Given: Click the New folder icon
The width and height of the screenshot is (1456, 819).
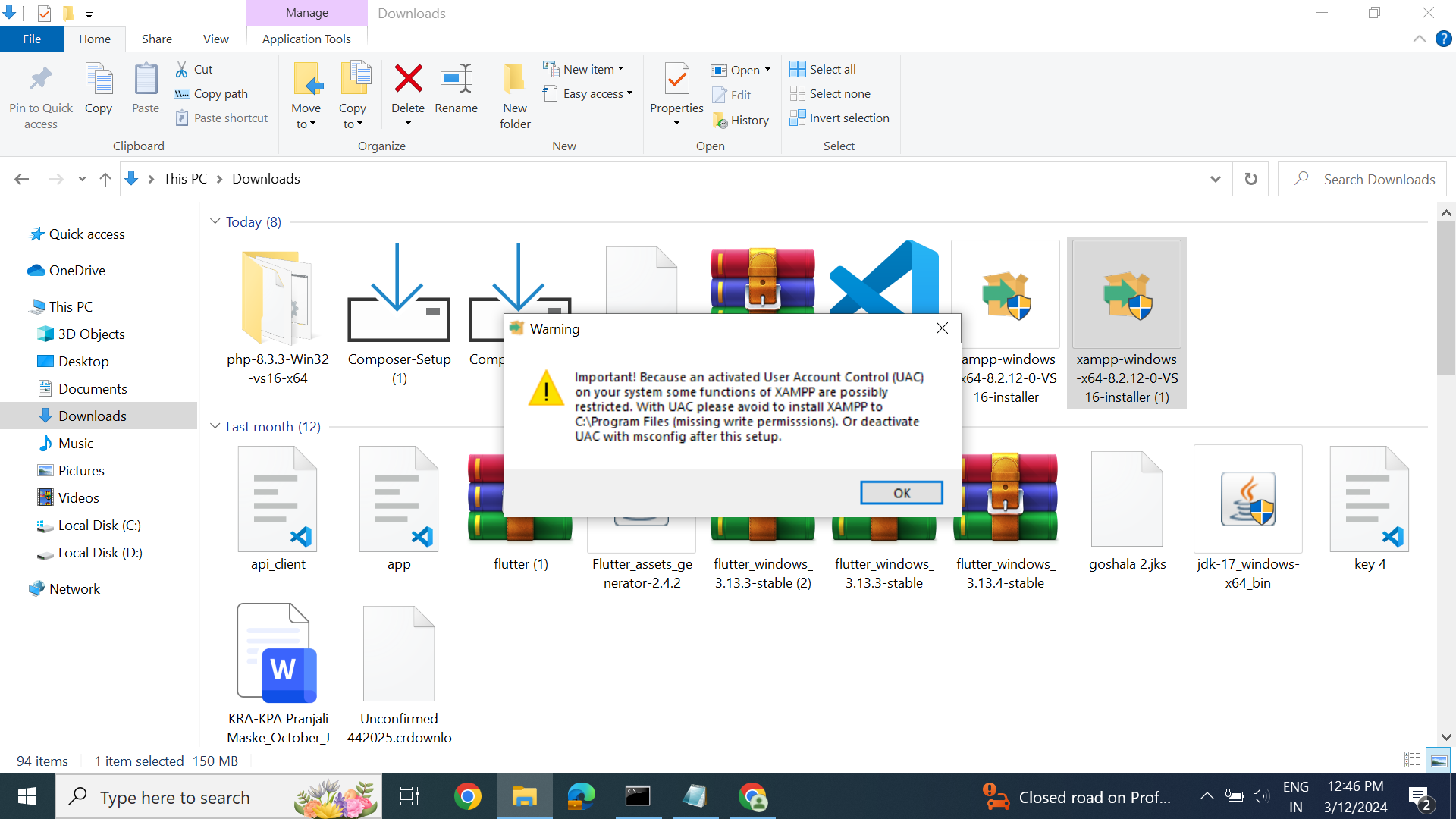Looking at the screenshot, I should pyautogui.click(x=515, y=80).
